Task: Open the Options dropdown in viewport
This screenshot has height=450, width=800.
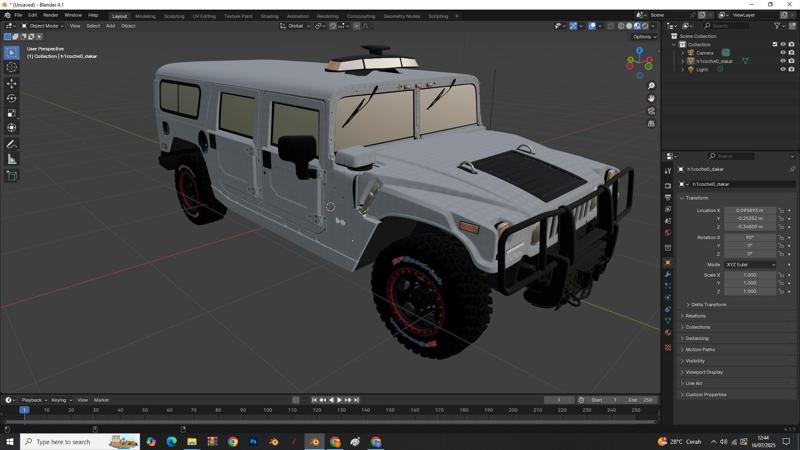Action: coord(644,37)
